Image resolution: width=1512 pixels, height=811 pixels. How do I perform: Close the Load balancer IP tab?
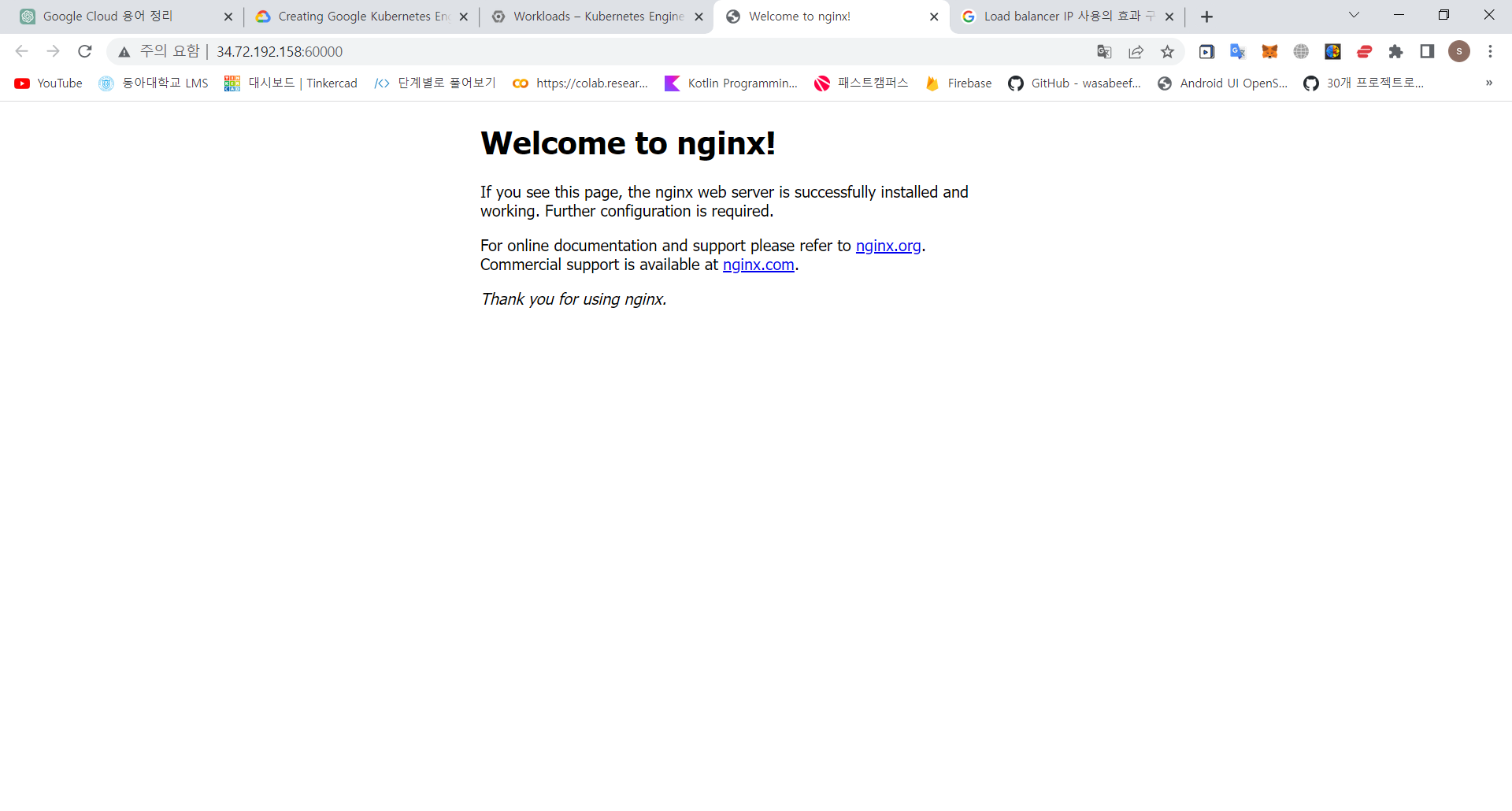(x=1169, y=17)
